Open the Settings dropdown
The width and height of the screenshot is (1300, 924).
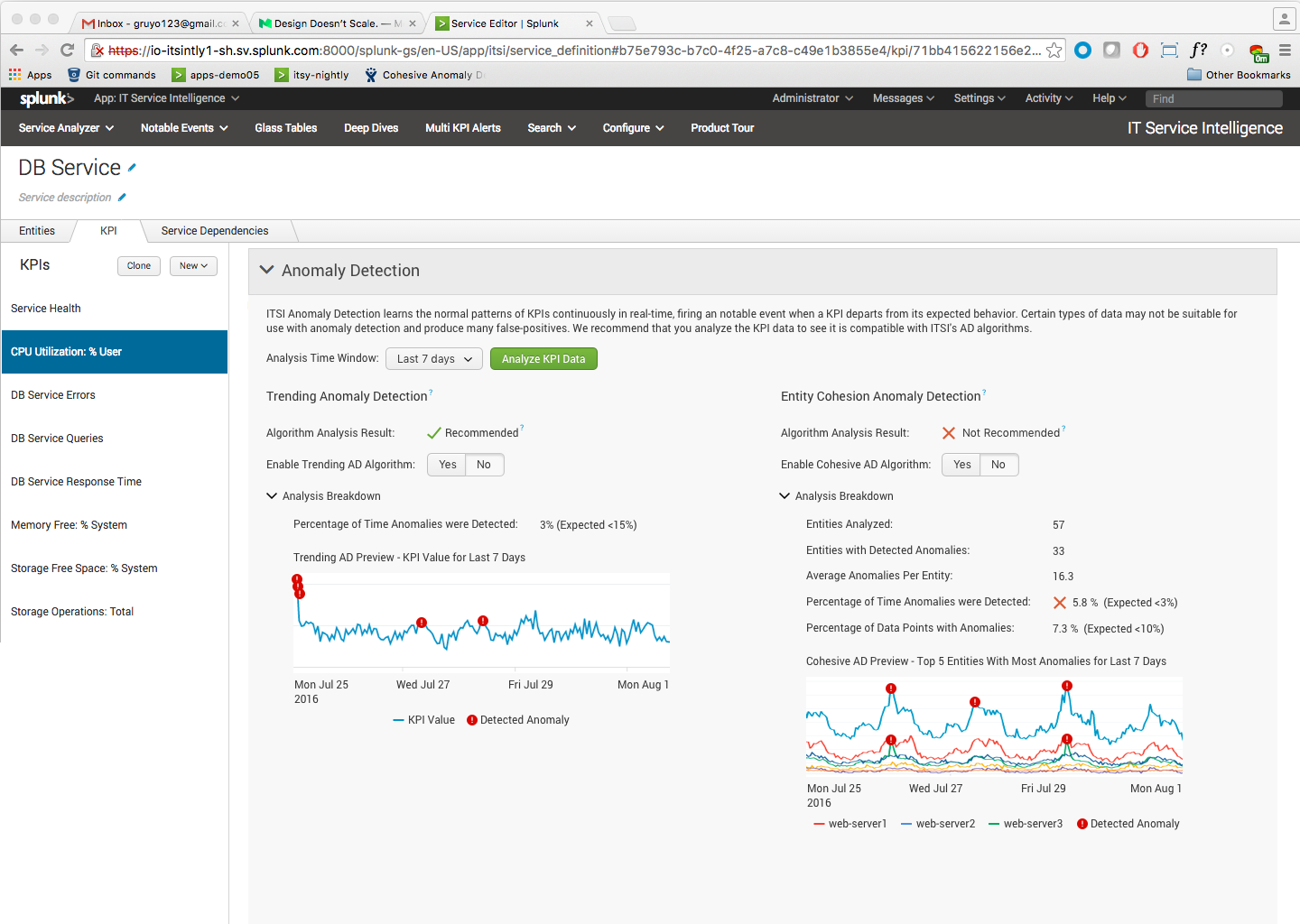pyautogui.click(x=980, y=98)
